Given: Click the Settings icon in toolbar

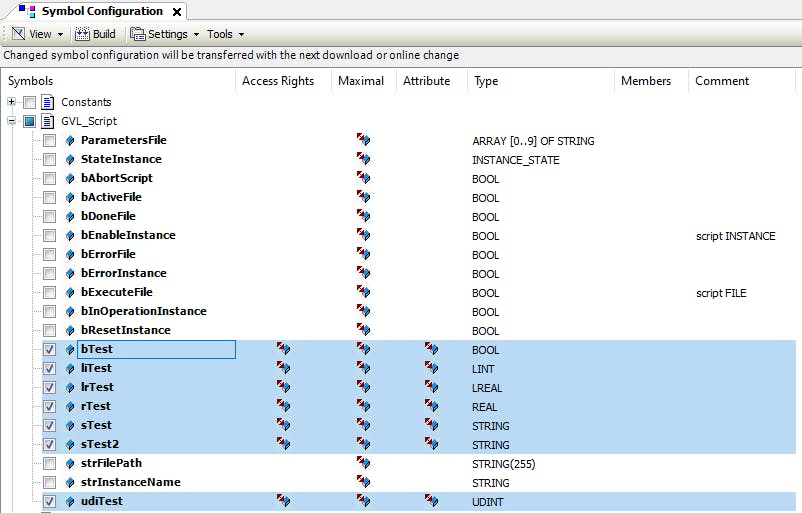Looking at the screenshot, I should click(137, 34).
